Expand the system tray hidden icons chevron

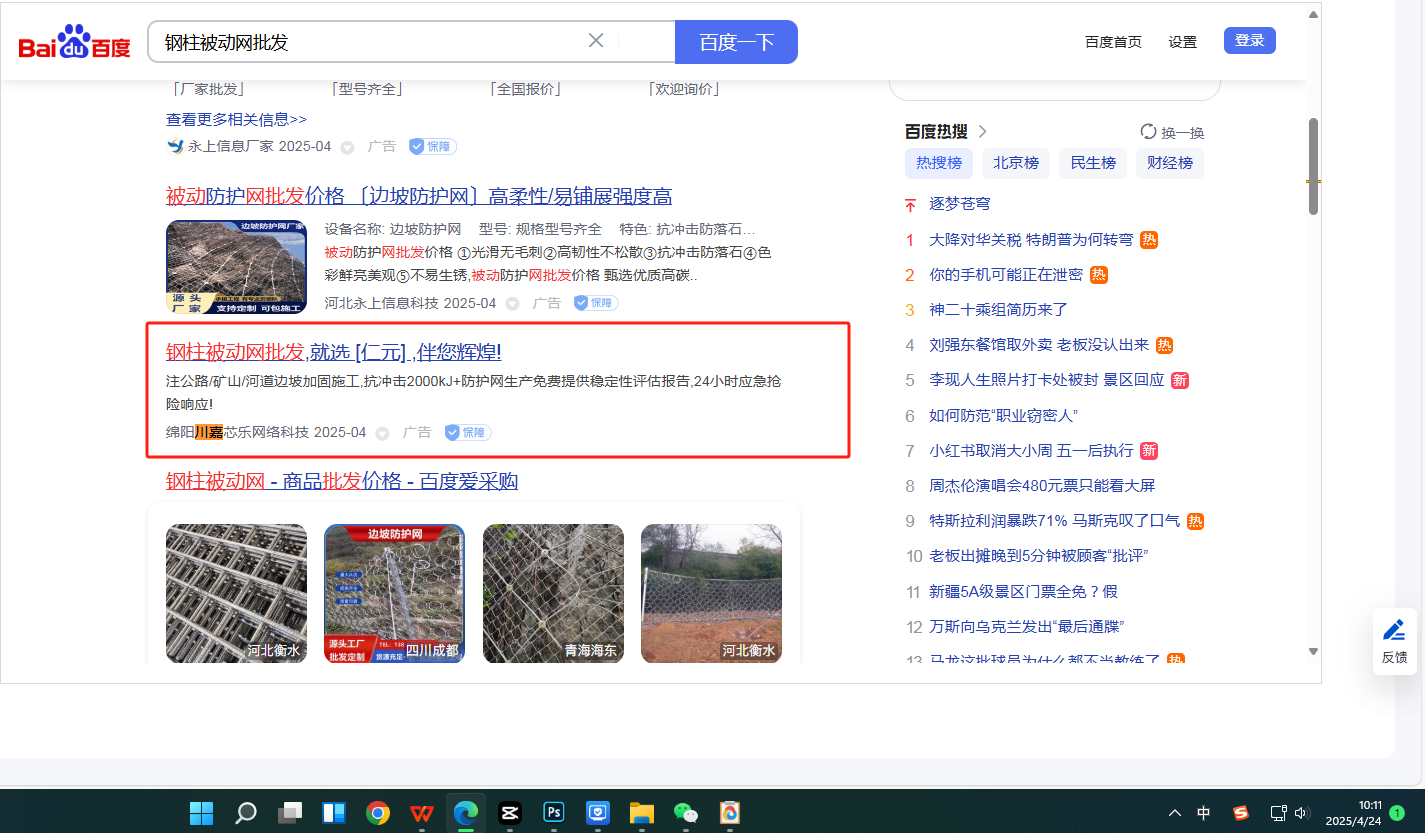[1175, 812]
